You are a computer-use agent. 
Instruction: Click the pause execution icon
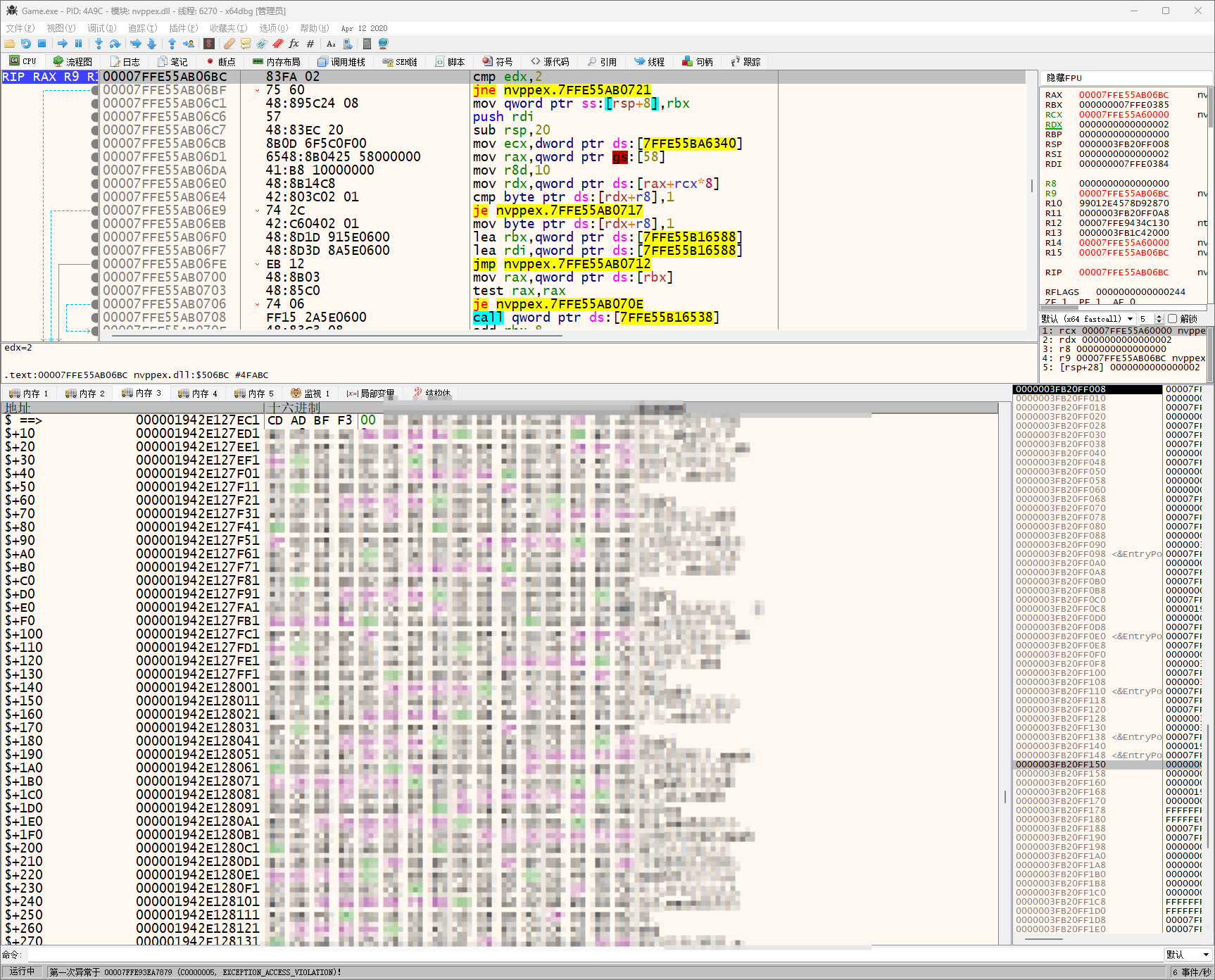78,44
